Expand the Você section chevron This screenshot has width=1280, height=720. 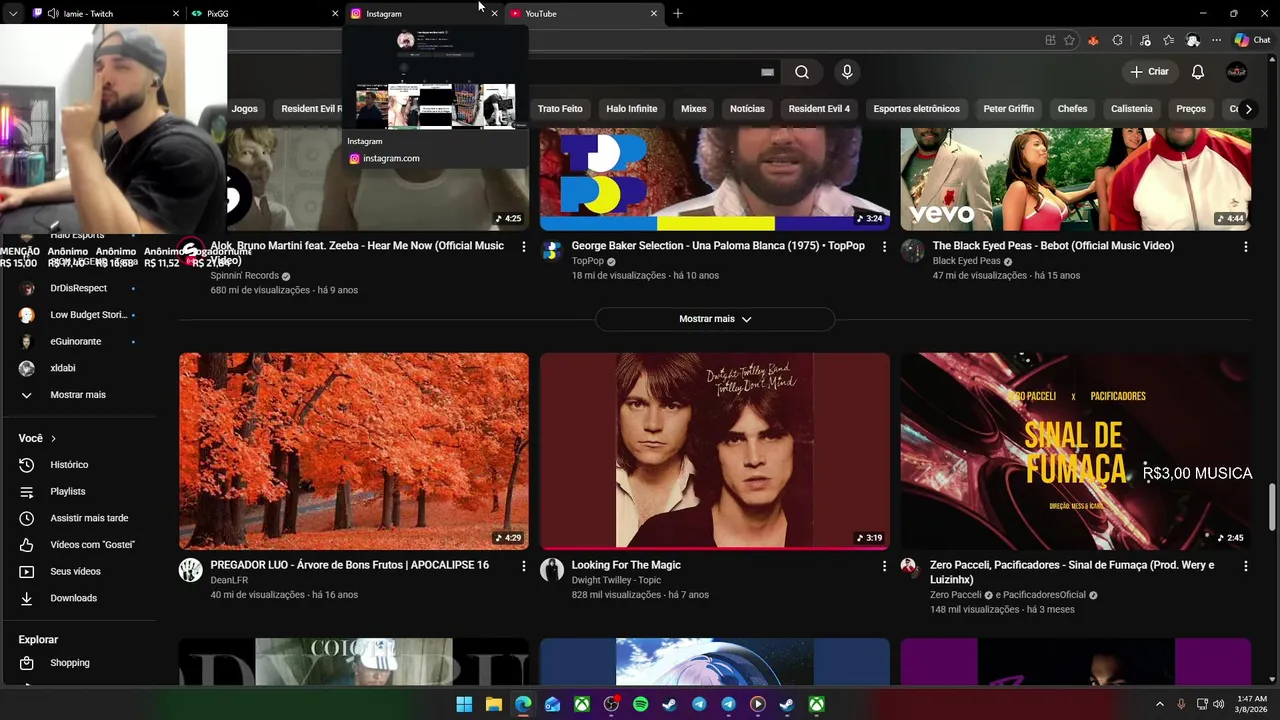(x=53, y=438)
